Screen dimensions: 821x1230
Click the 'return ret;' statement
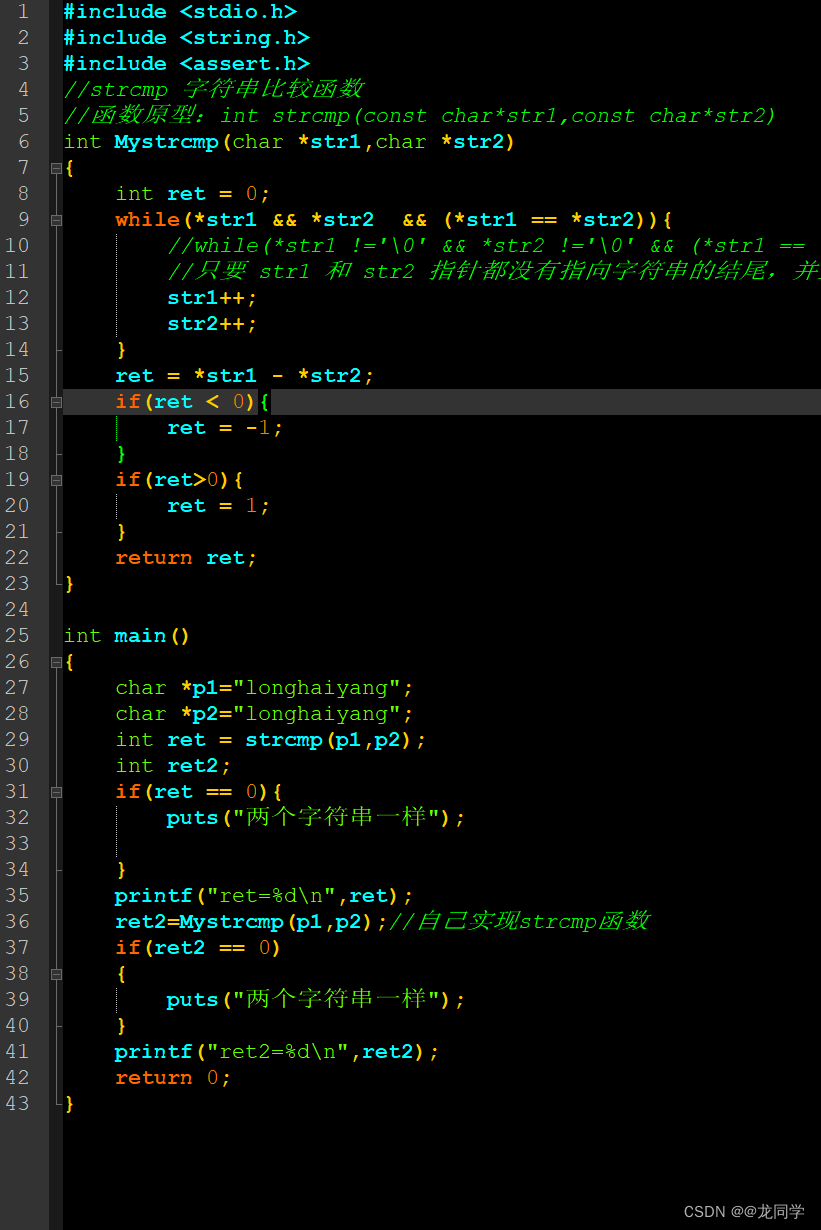tap(186, 558)
